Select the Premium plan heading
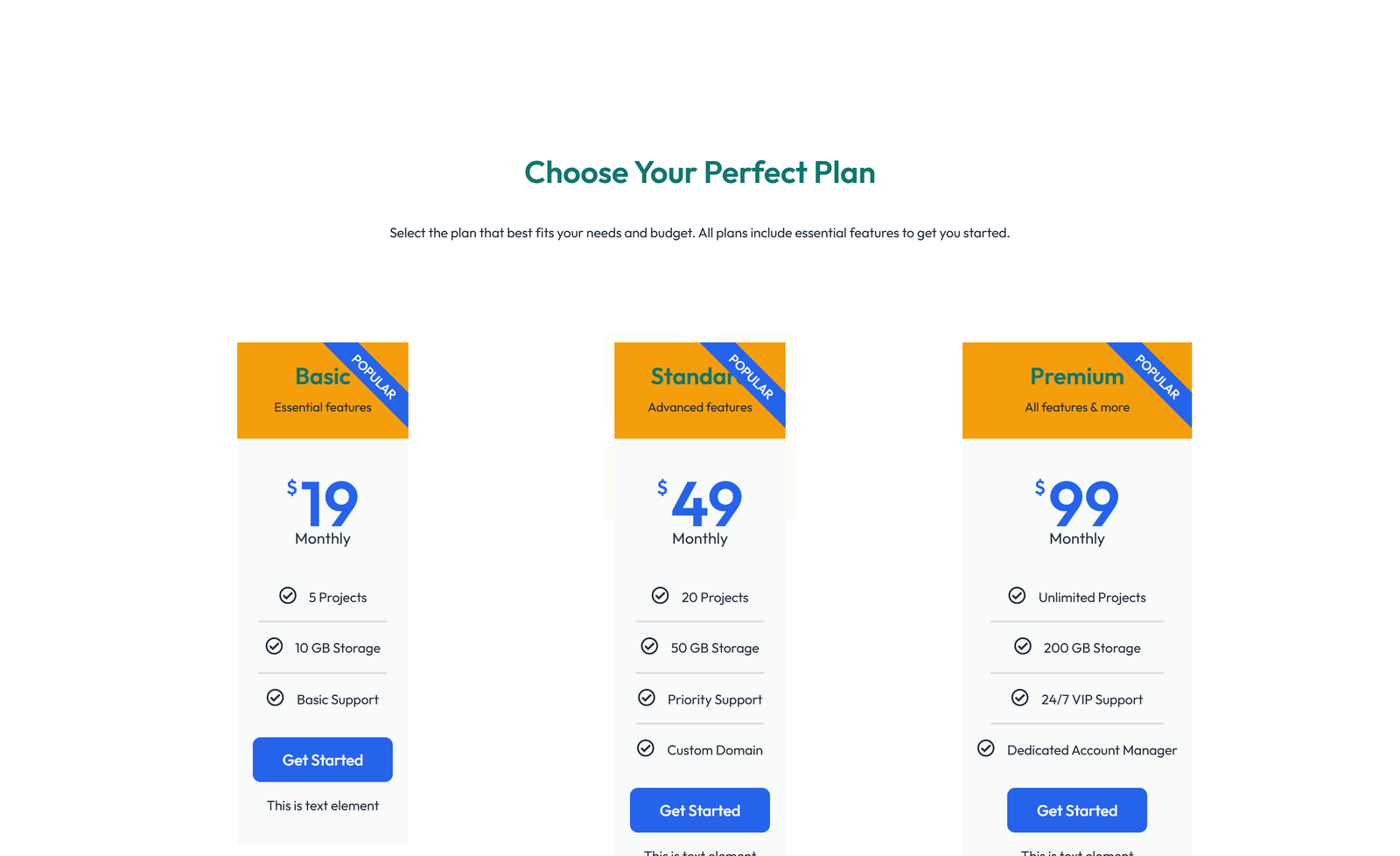This screenshot has width=1400, height=856. click(x=1076, y=376)
